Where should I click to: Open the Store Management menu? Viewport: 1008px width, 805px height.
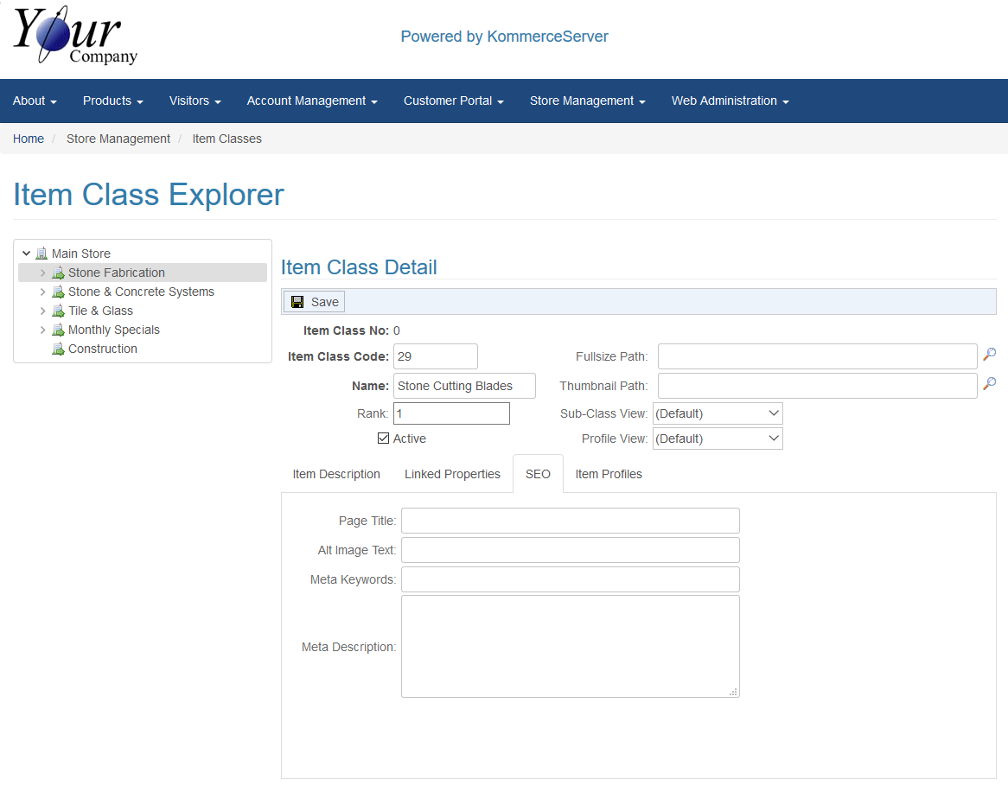(x=587, y=101)
